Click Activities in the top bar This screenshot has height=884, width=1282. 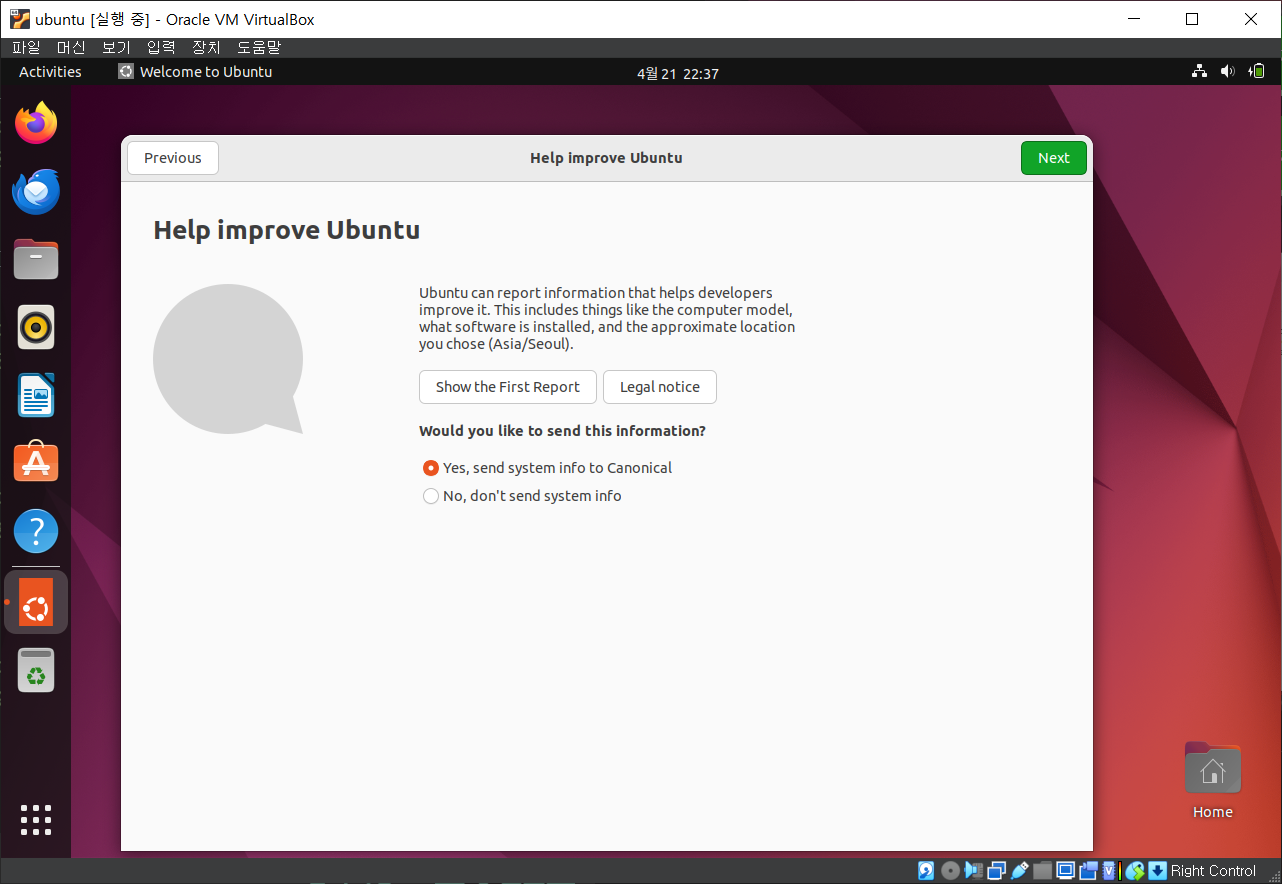[50, 72]
